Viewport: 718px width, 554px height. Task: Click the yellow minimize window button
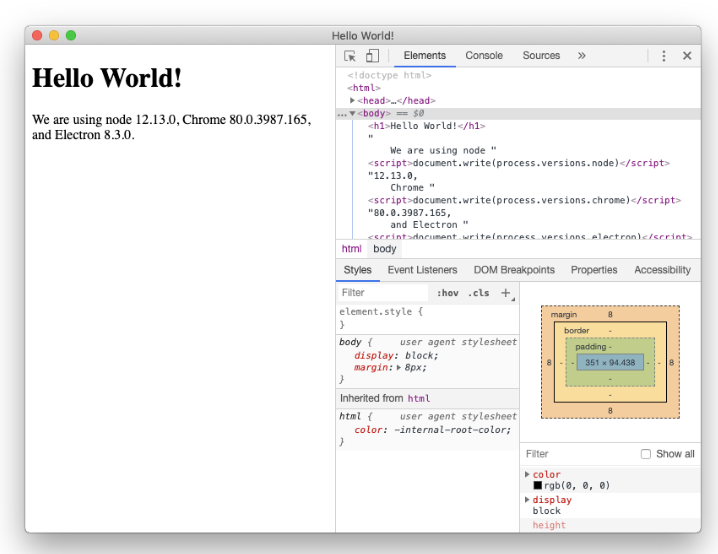pos(54,35)
